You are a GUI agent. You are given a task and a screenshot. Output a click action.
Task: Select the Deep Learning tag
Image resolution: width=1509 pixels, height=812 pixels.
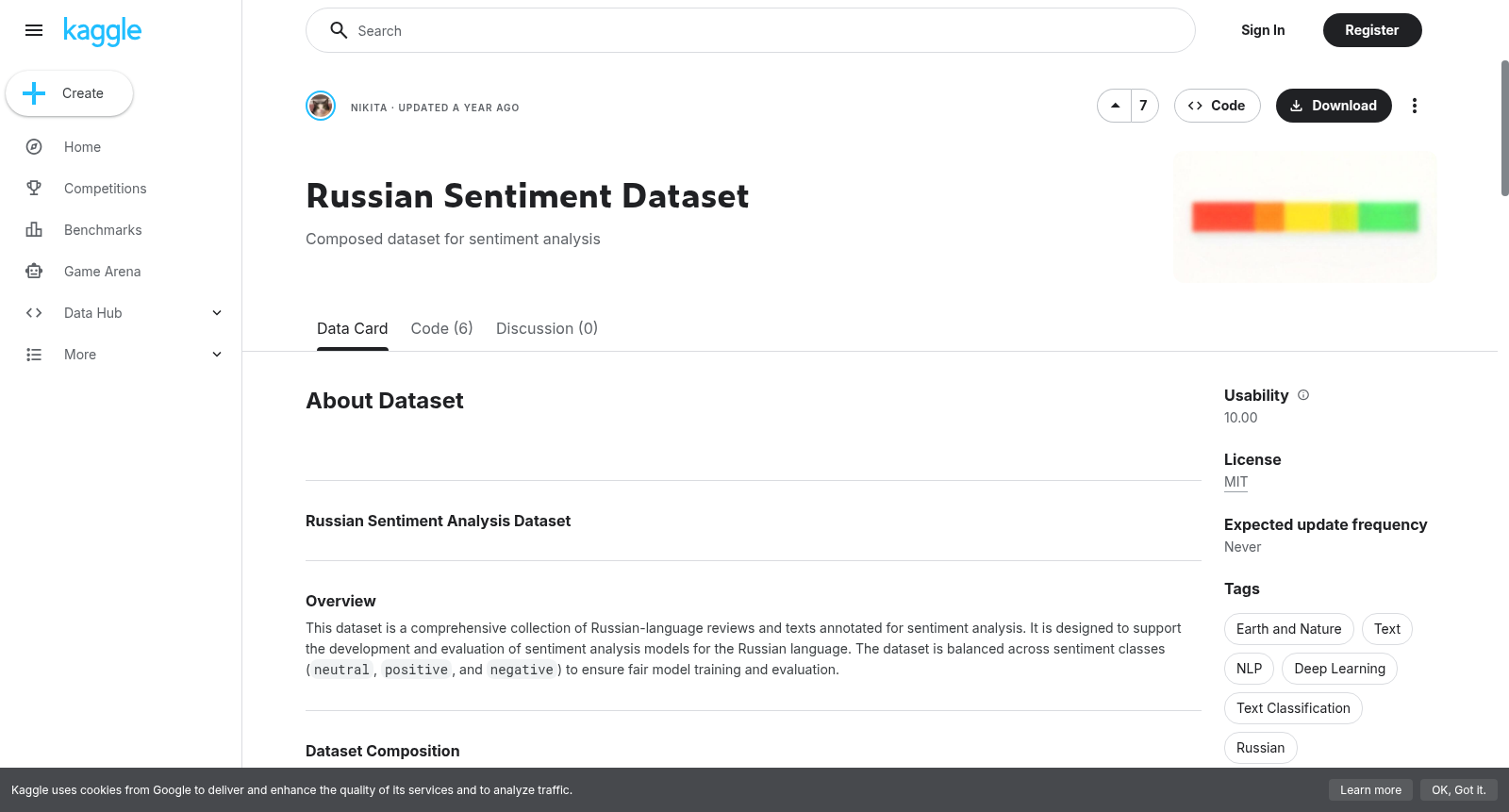tap(1339, 669)
